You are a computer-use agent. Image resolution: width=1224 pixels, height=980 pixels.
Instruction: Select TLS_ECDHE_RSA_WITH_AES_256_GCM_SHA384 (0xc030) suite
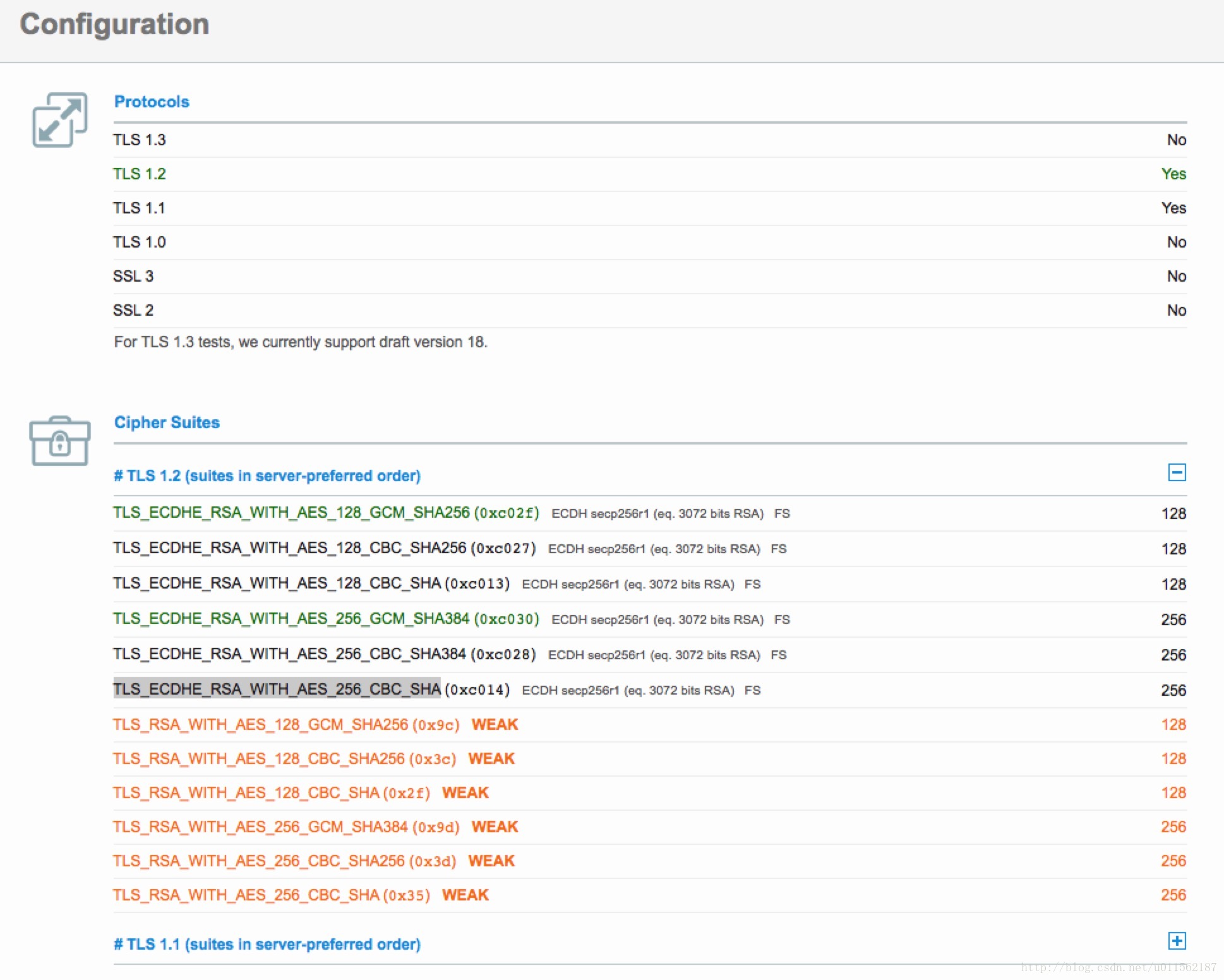326,619
